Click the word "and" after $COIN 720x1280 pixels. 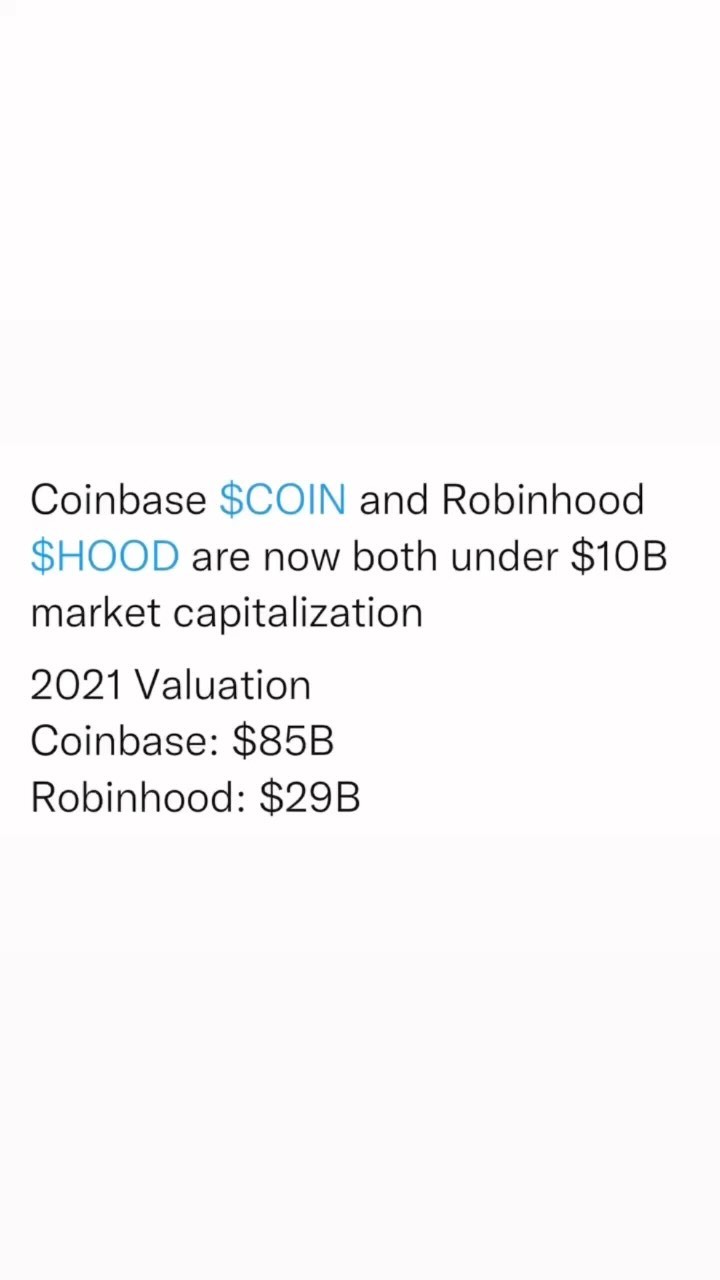394,500
